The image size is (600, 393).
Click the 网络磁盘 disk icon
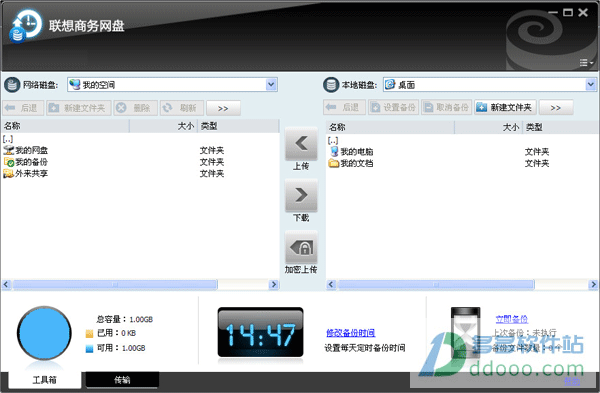(x=12, y=85)
